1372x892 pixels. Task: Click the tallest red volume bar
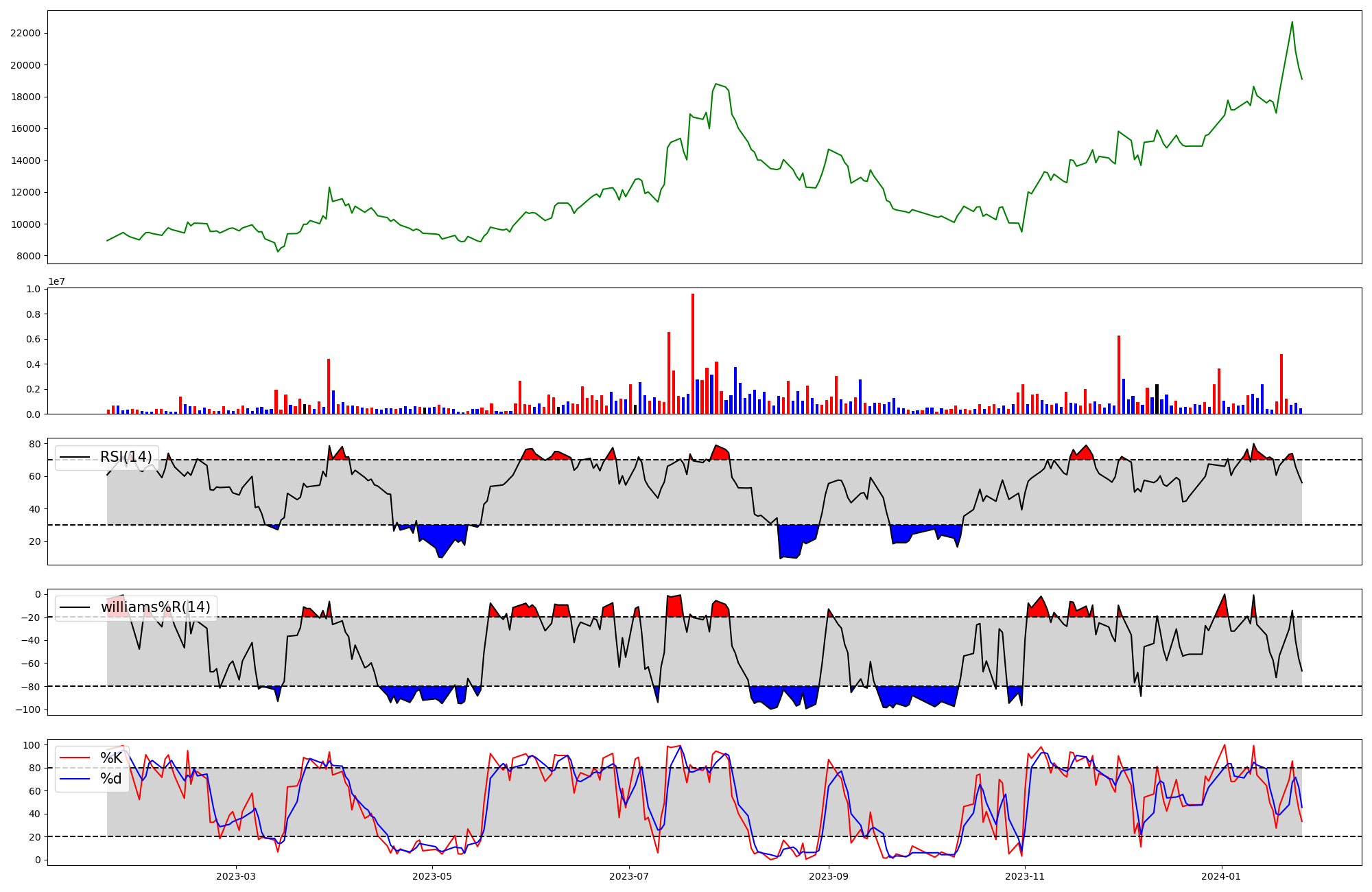(693, 353)
